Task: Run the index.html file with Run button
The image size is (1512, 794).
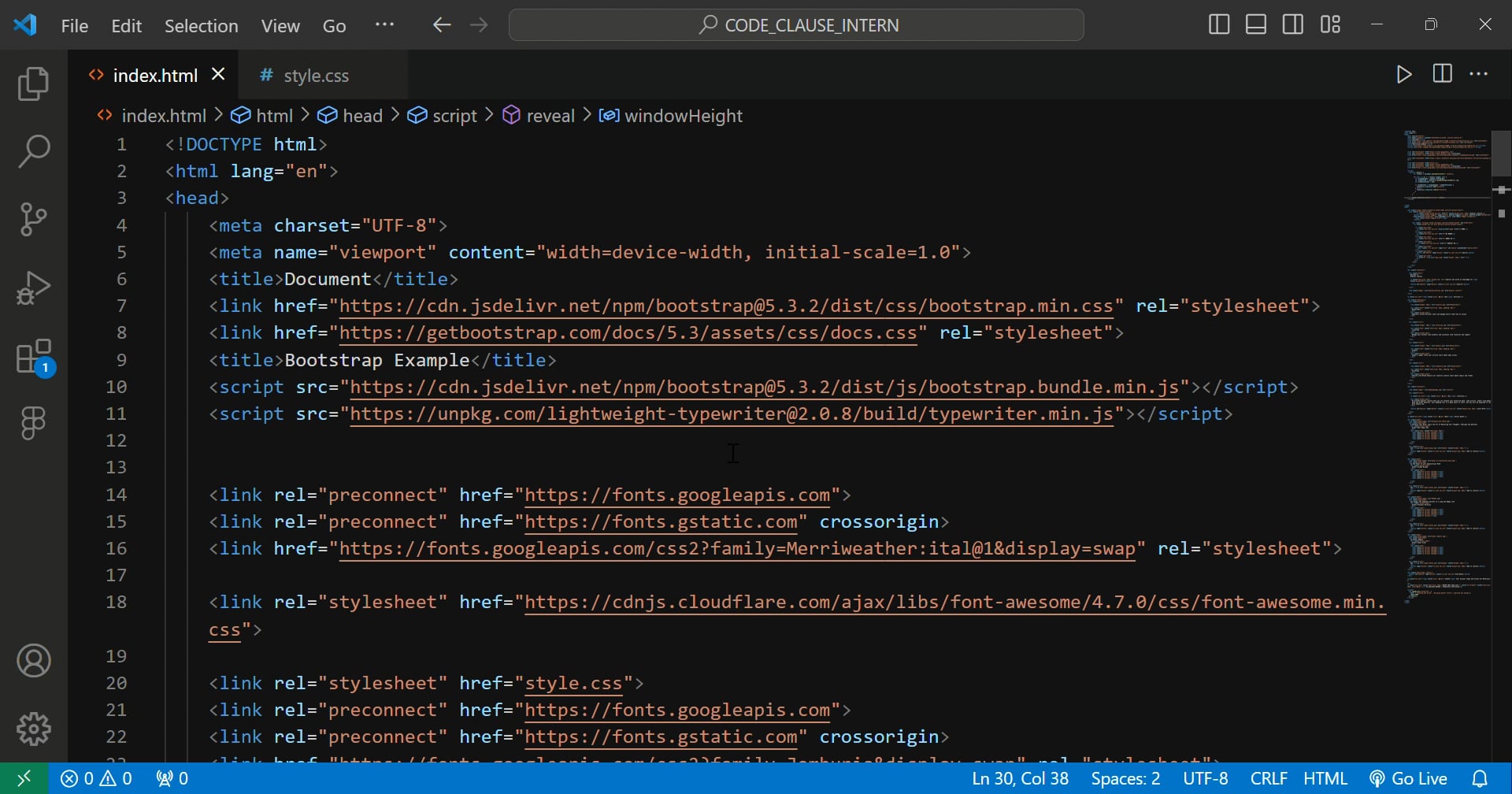Action: [x=1404, y=75]
